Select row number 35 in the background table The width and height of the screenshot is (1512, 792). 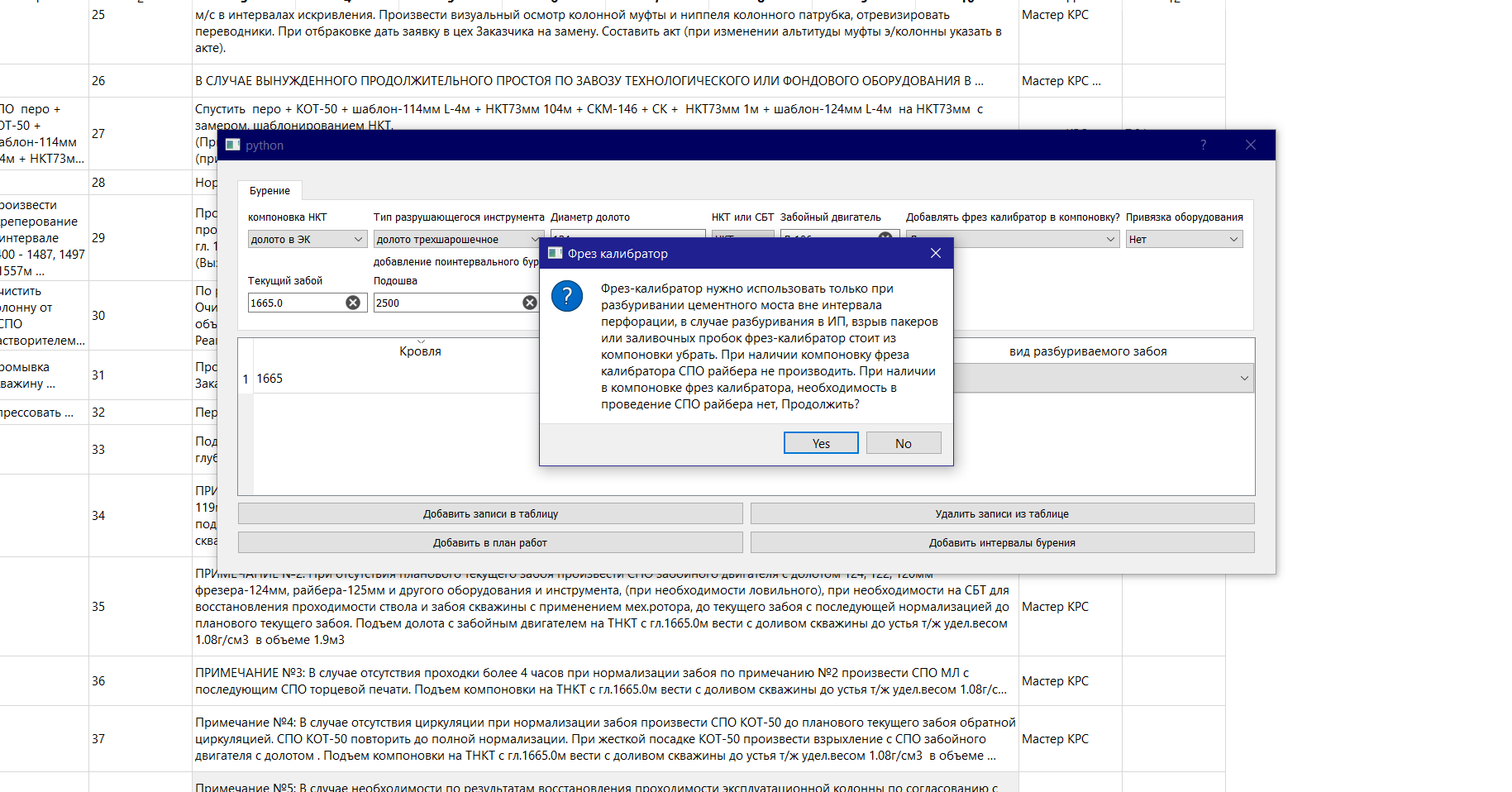(x=141, y=607)
